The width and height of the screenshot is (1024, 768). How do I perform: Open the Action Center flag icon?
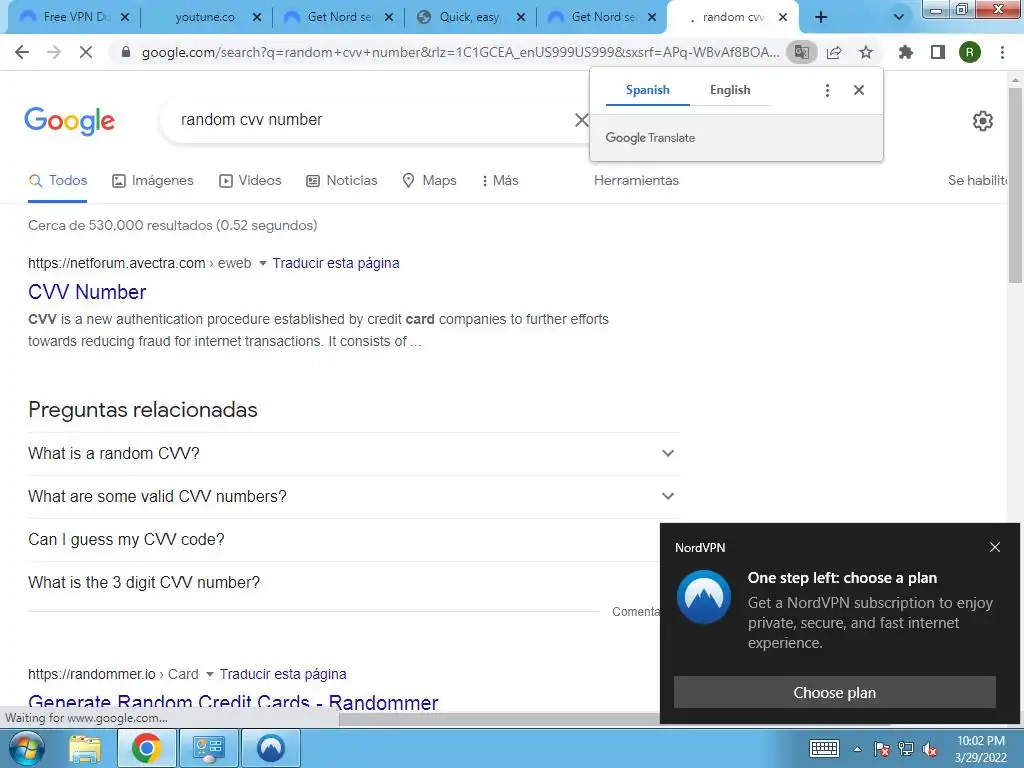(882, 749)
